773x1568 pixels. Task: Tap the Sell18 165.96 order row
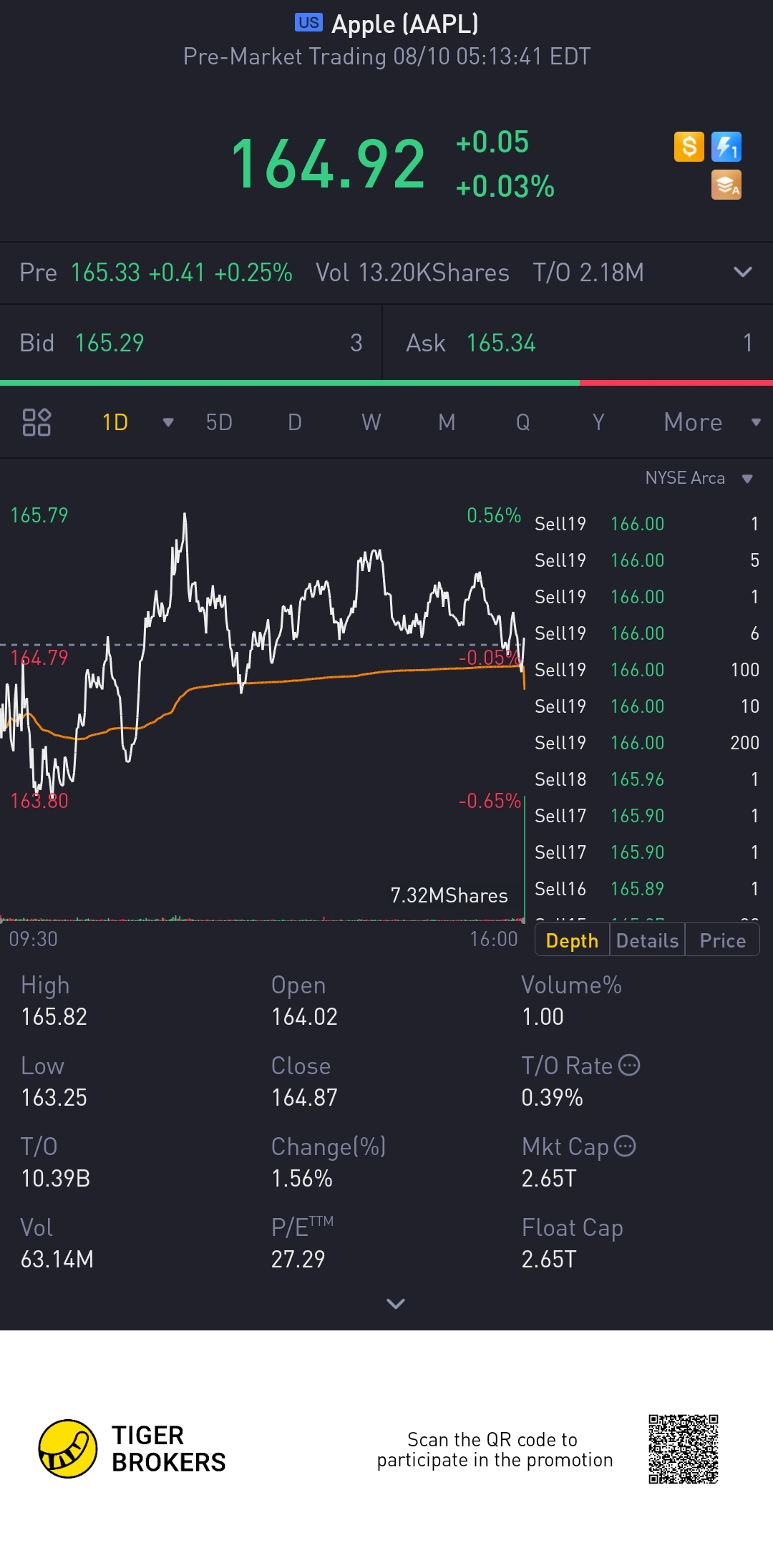(x=647, y=779)
